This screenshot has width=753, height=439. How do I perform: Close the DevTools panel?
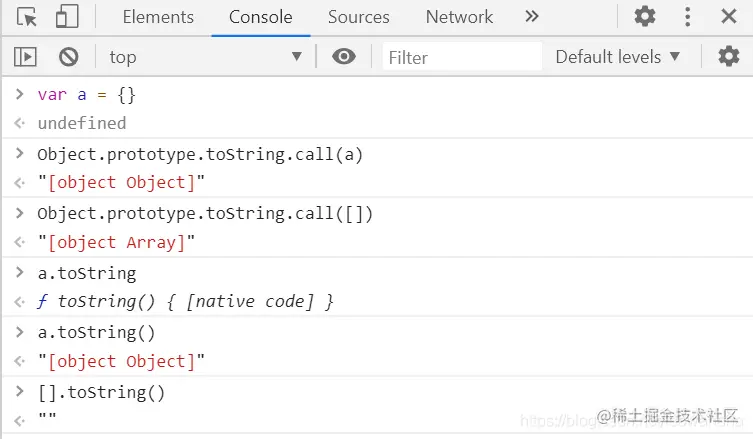(729, 17)
